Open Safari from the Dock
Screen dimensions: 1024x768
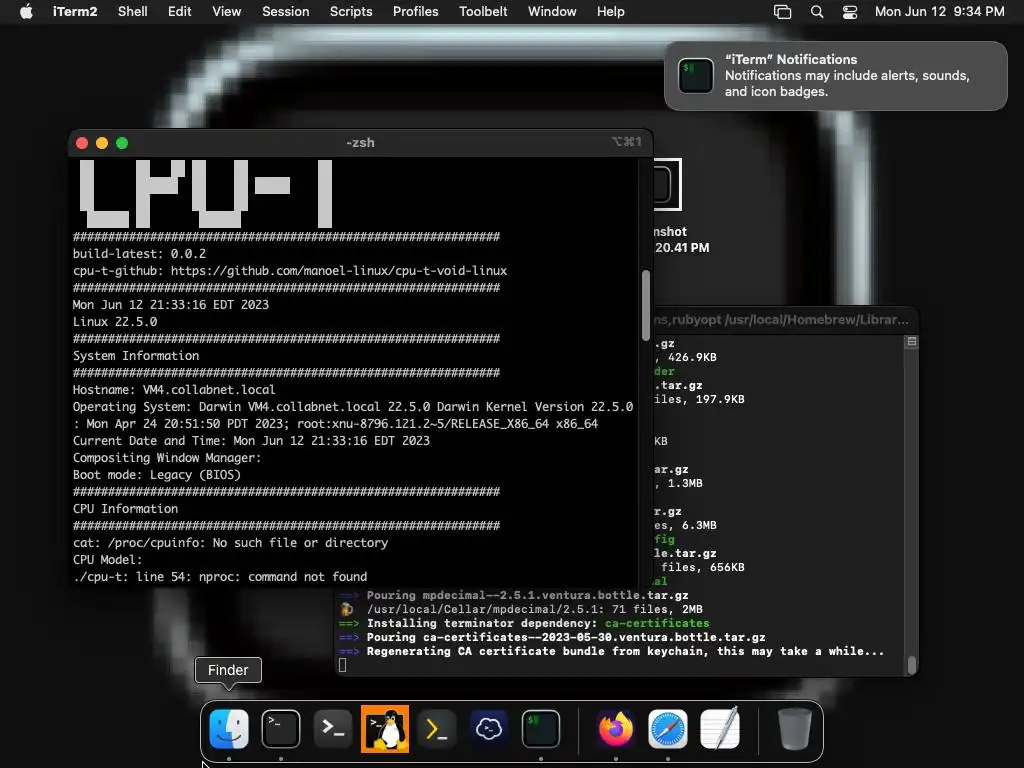tap(667, 728)
